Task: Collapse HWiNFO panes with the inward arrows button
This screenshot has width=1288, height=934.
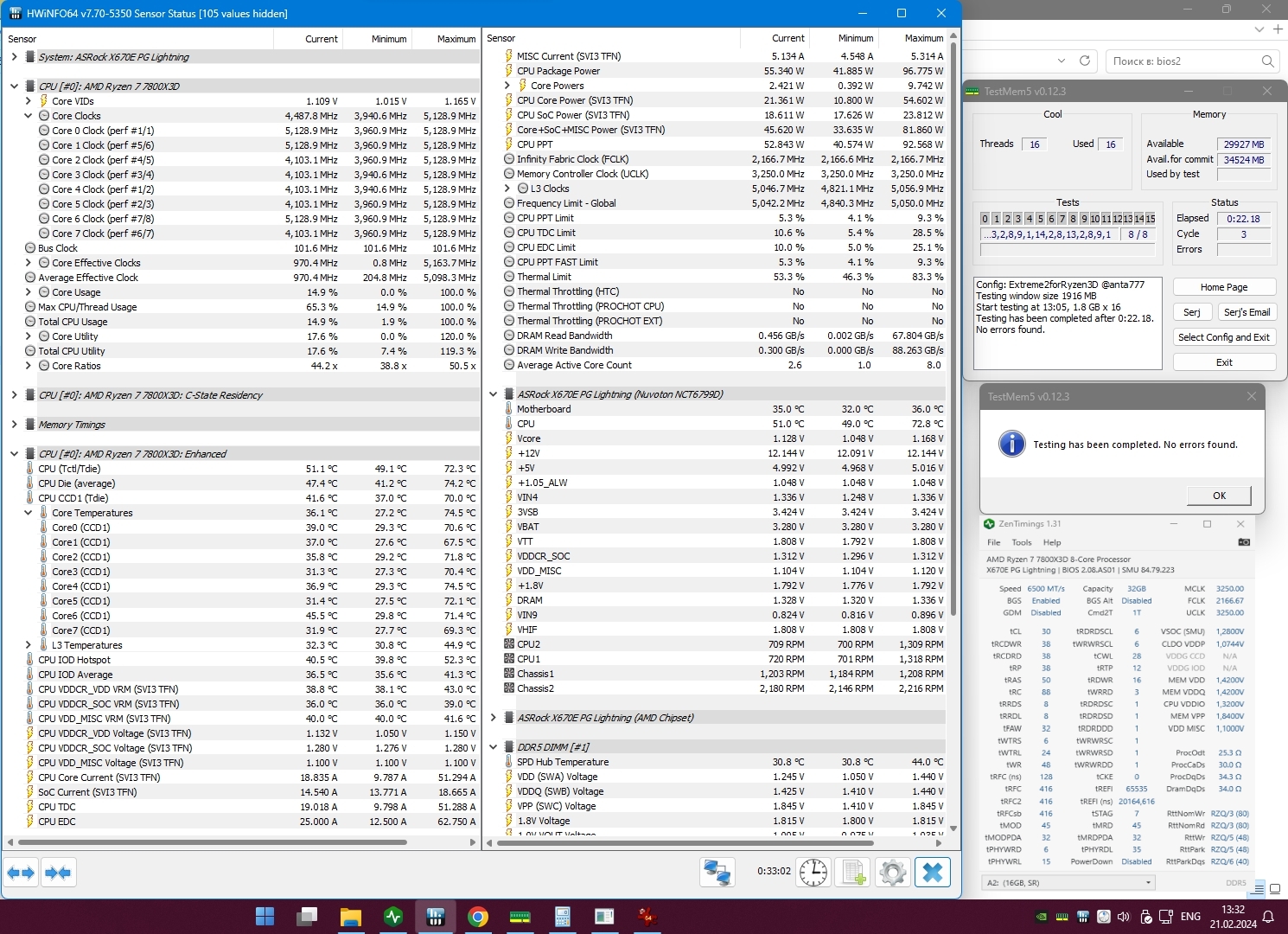Action: pyautogui.click(x=58, y=873)
